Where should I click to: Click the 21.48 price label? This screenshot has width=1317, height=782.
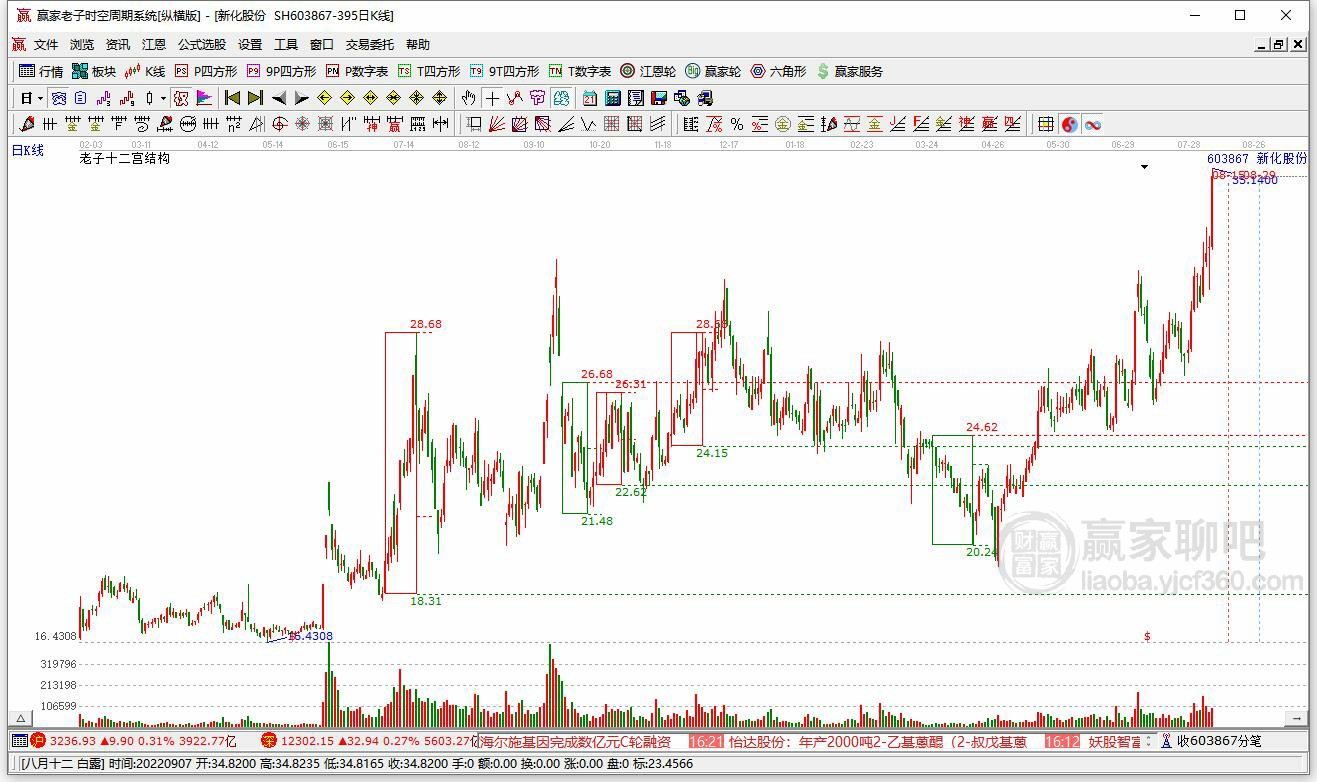[597, 521]
